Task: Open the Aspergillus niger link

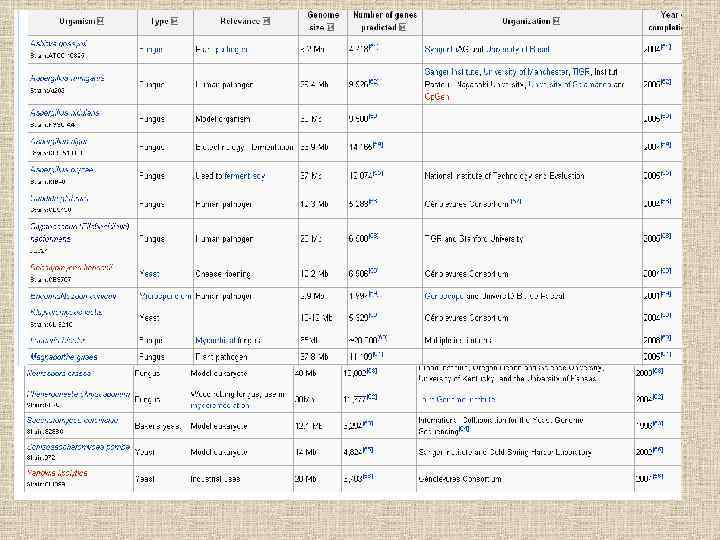Action: click(59, 141)
